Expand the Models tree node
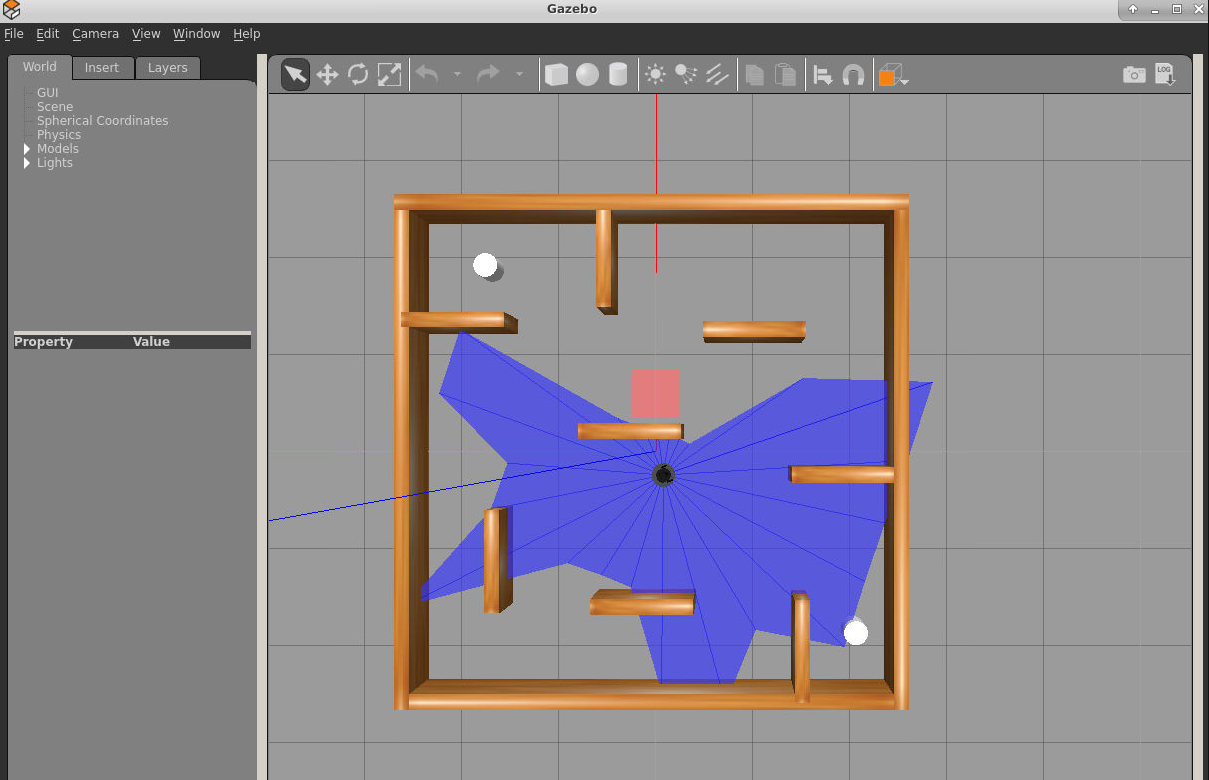1209x780 pixels. pyautogui.click(x=27, y=149)
